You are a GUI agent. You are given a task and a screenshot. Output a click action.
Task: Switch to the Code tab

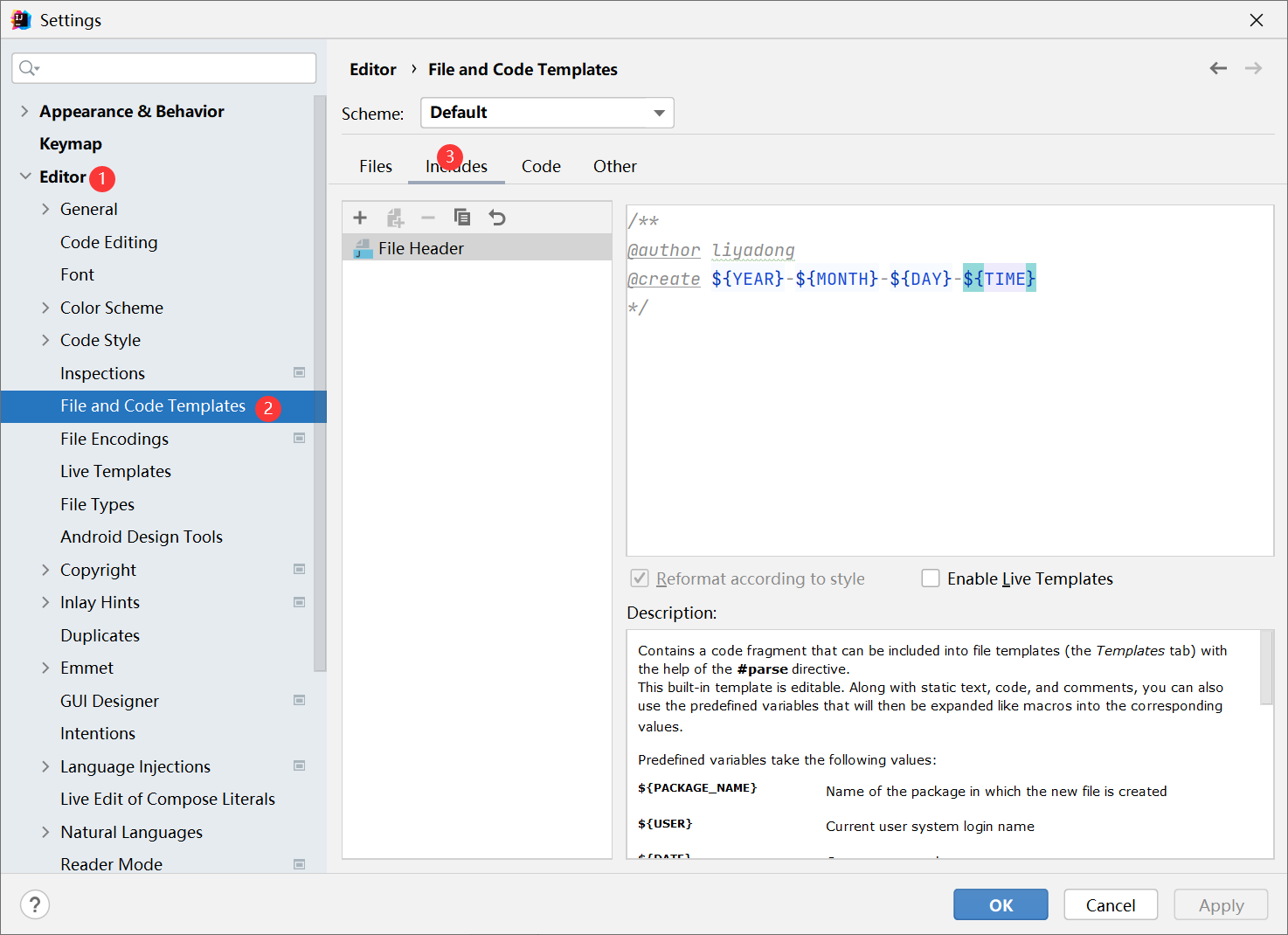pyautogui.click(x=541, y=166)
